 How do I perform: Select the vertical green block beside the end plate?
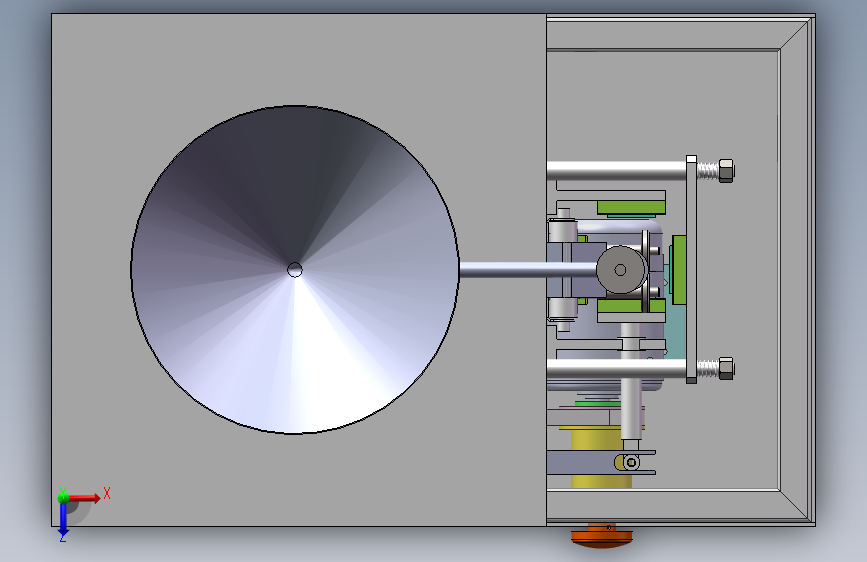(680, 269)
